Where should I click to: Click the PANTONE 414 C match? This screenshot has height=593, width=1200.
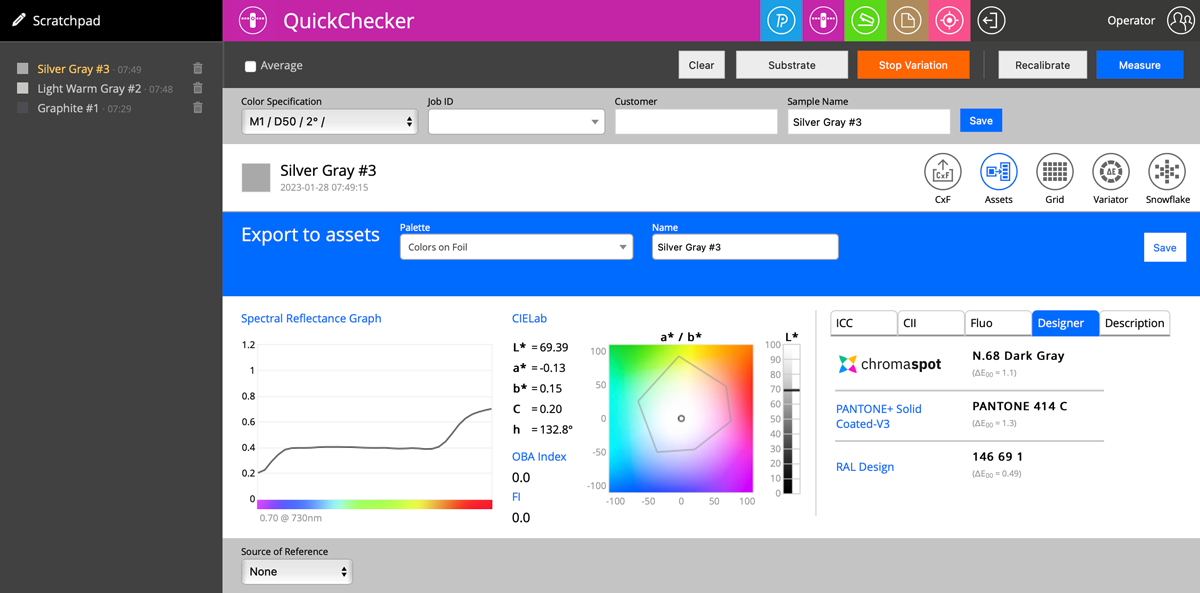[x=1020, y=406]
